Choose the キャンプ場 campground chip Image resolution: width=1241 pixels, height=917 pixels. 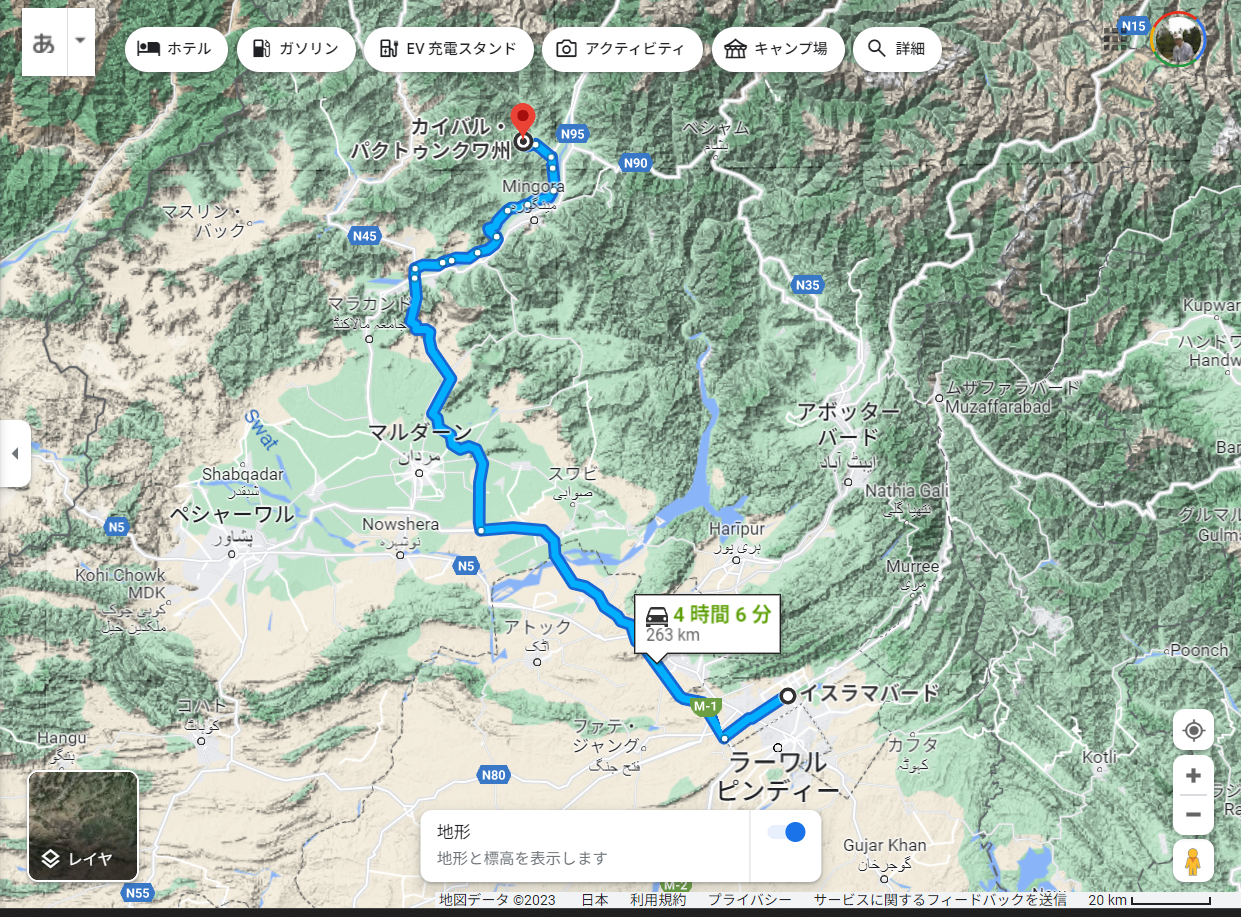[778, 48]
